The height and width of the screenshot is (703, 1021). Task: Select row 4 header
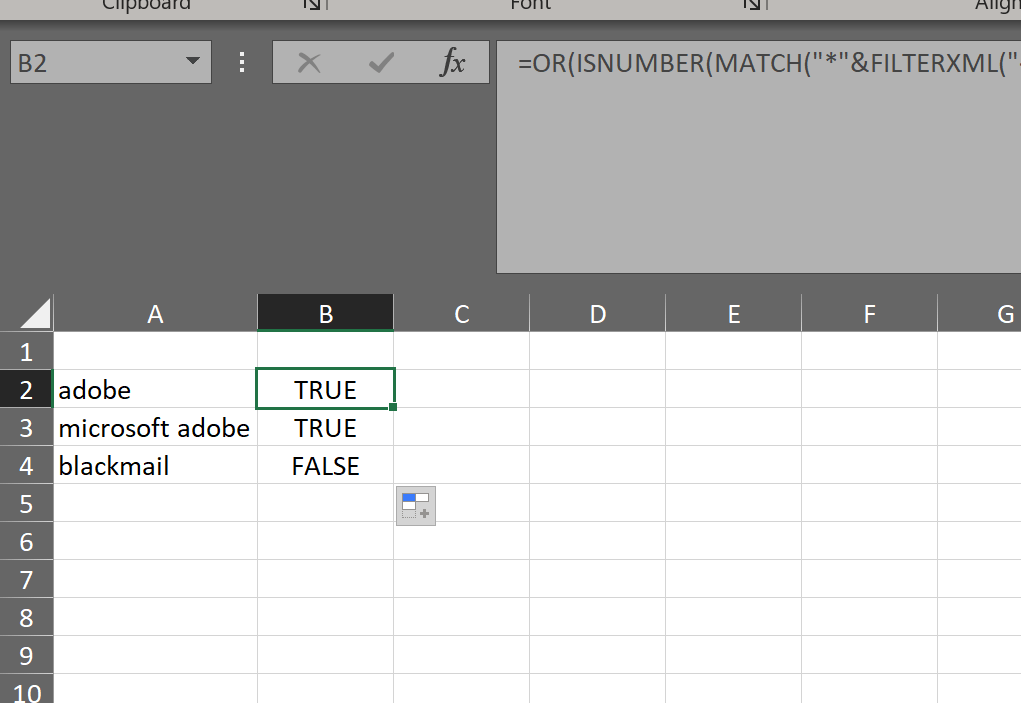click(26, 465)
